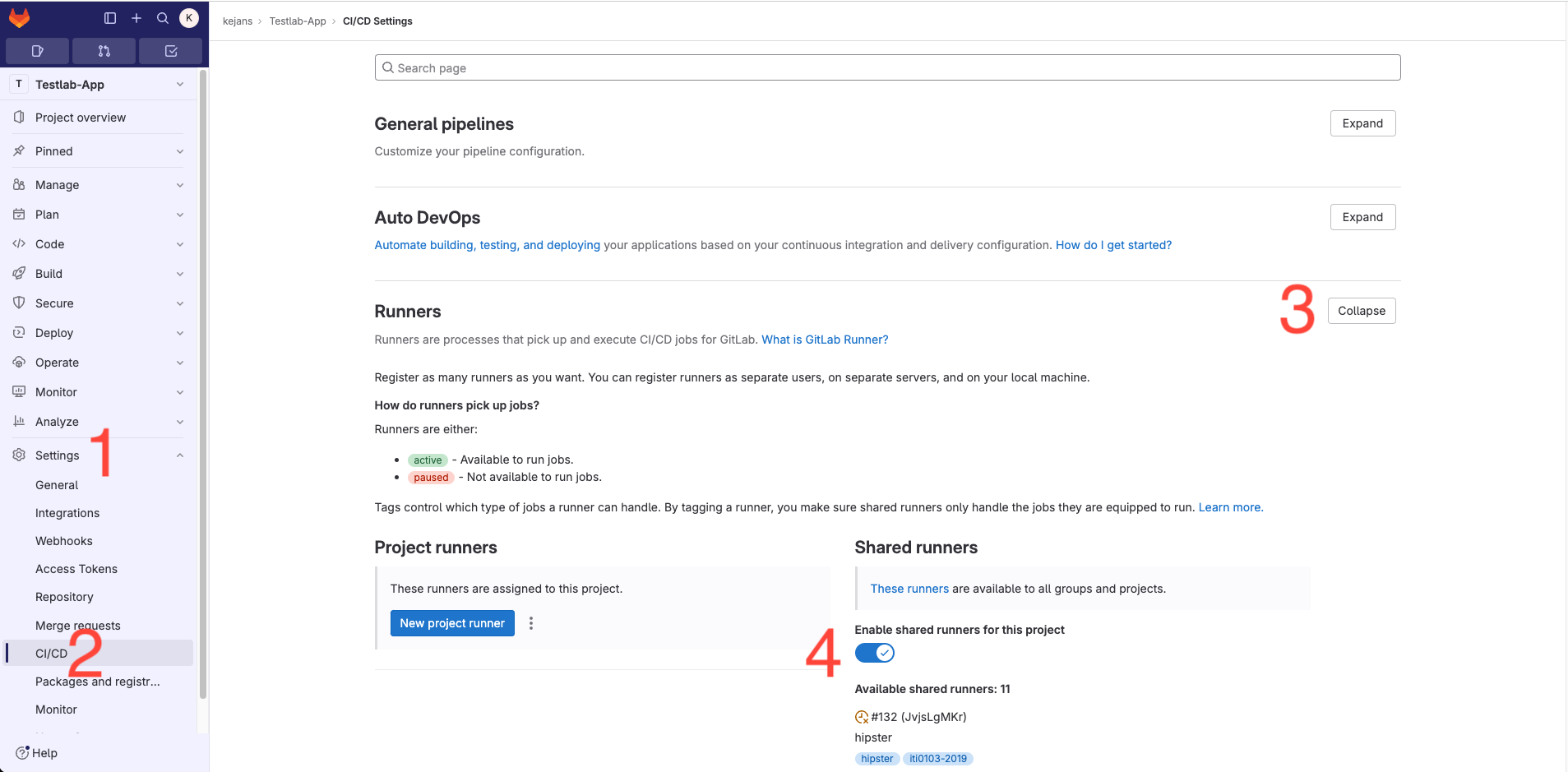
Task: Expand the Code section chevron
Action: pos(180,244)
